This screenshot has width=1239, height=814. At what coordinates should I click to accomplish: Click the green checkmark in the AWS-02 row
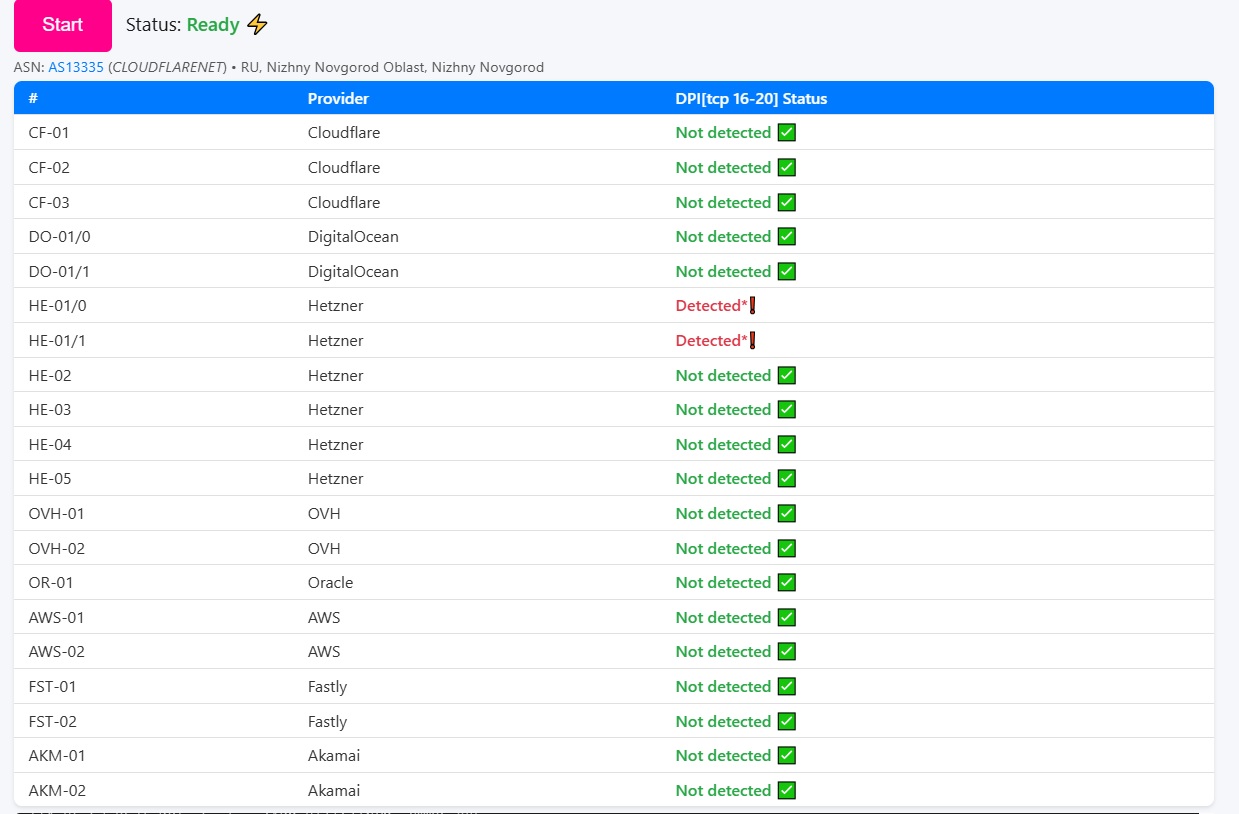[x=787, y=651]
